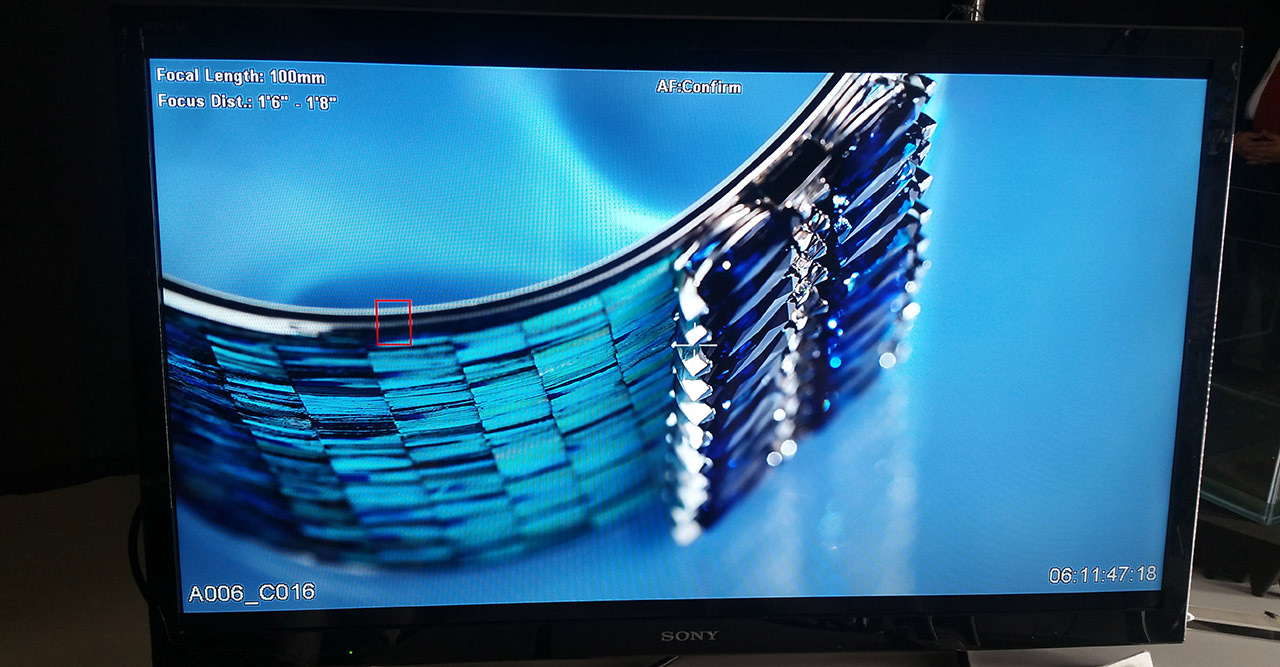Click the white center crosshair marker
Image resolution: width=1280 pixels, height=667 pixels.
694,345
